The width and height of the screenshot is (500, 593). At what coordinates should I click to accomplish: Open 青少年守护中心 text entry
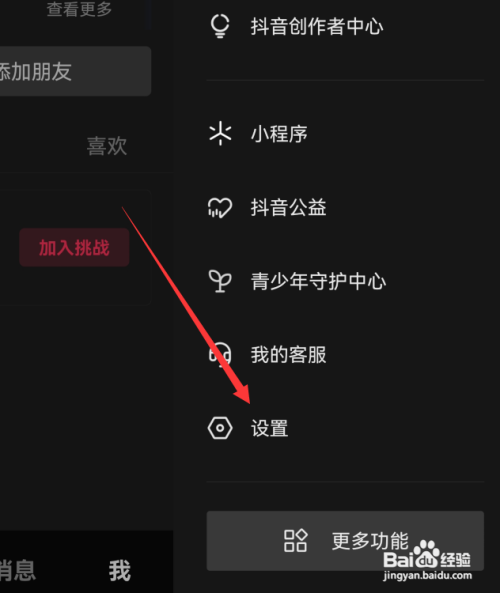coord(318,281)
